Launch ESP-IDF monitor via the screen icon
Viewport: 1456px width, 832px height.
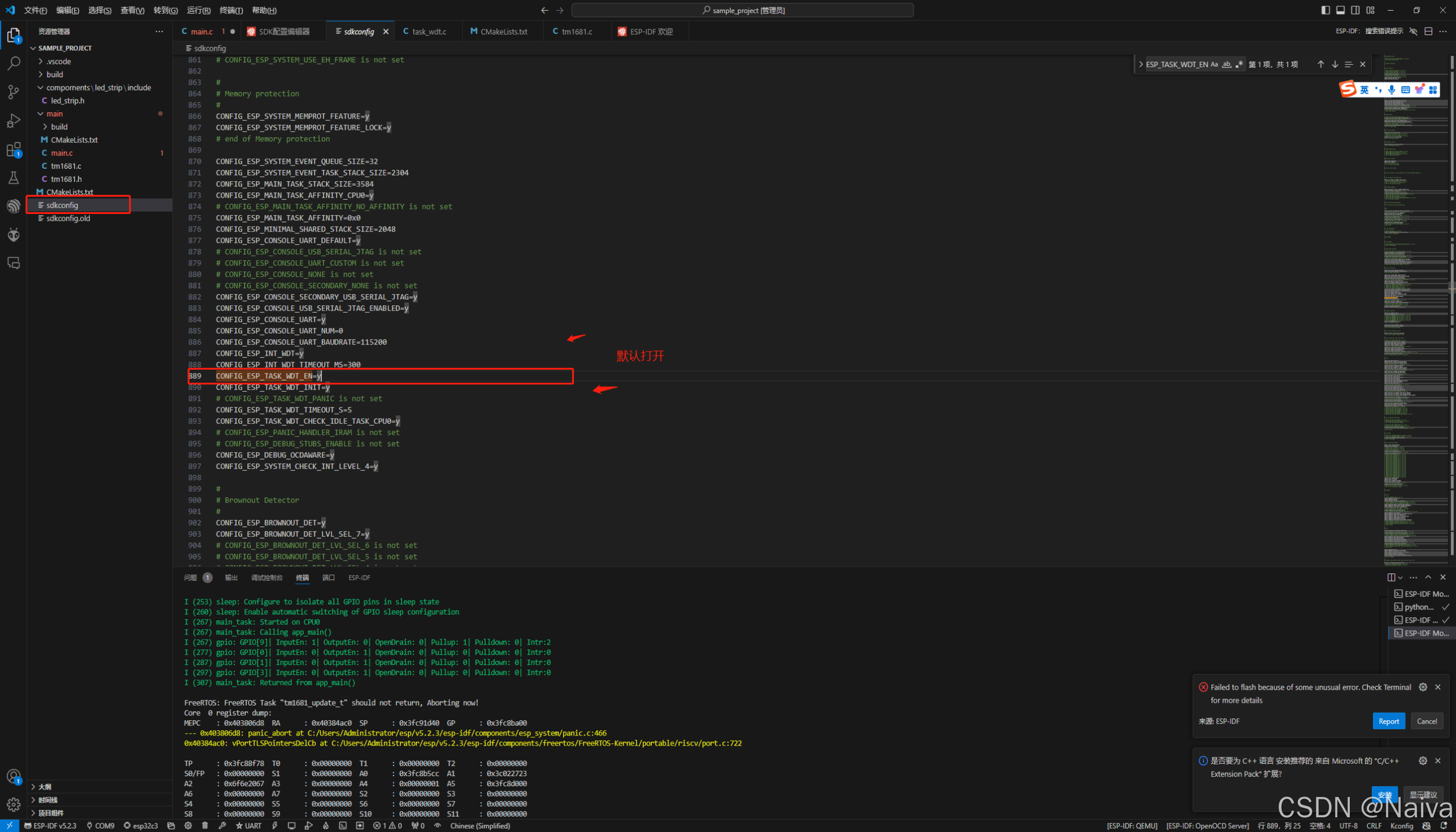tap(291, 826)
